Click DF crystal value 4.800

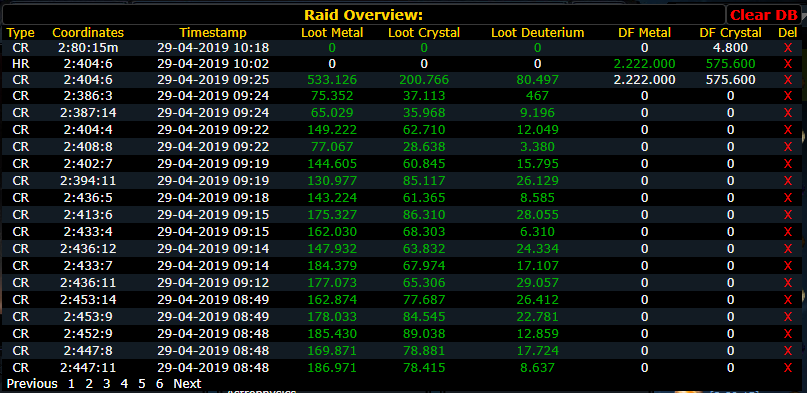pos(730,48)
